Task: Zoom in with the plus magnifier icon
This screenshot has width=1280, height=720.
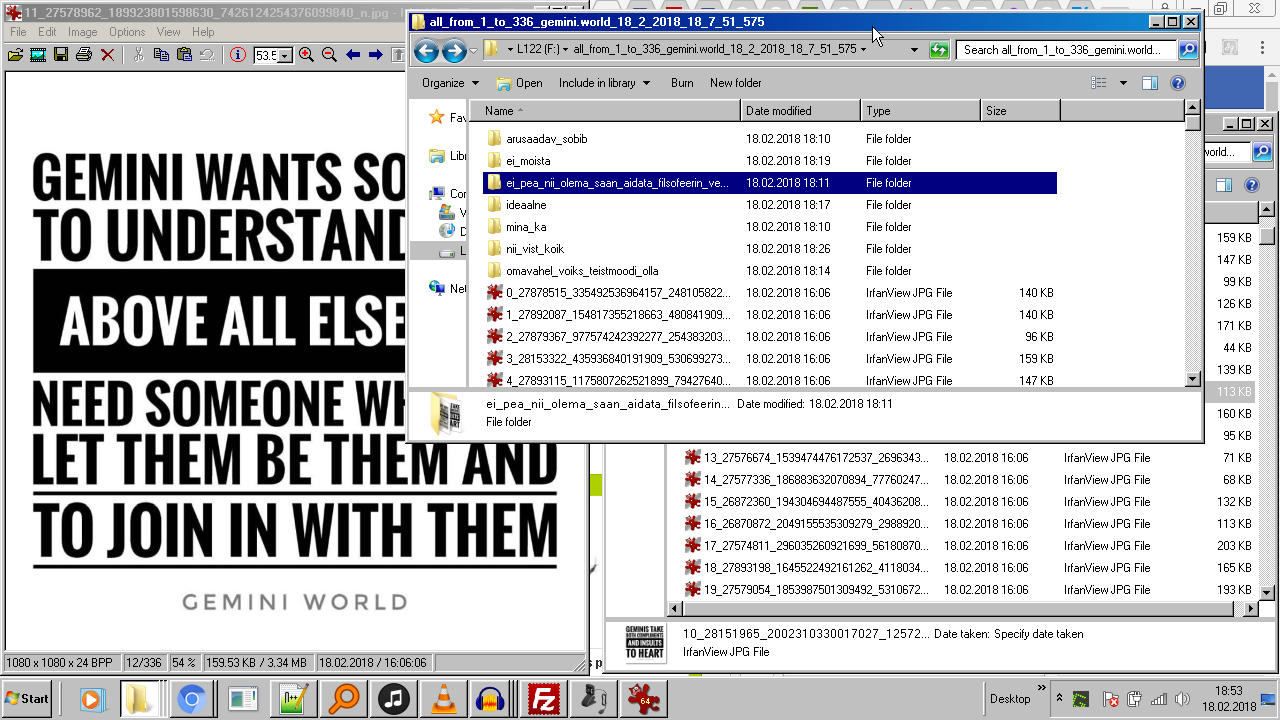Action: [306, 55]
